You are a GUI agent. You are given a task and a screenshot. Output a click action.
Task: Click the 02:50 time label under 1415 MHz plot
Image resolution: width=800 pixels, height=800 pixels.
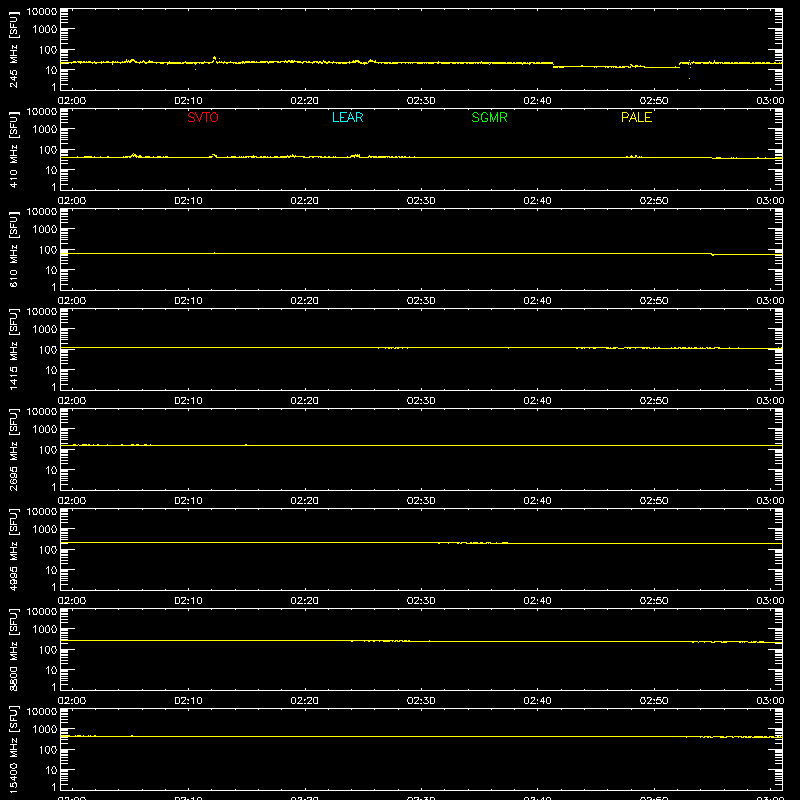[654, 401]
